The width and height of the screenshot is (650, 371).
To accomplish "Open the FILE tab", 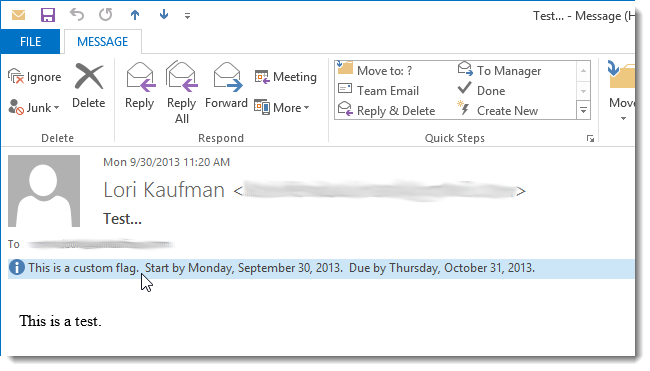I will [x=30, y=41].
